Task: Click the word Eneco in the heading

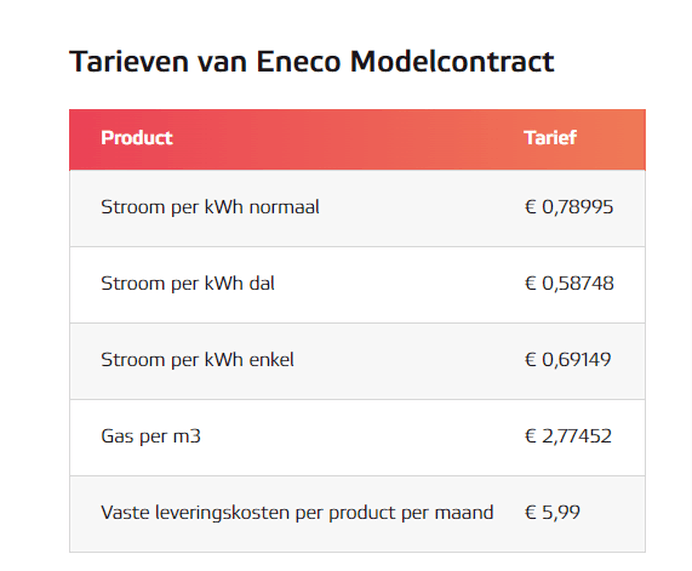Action: 299,61
